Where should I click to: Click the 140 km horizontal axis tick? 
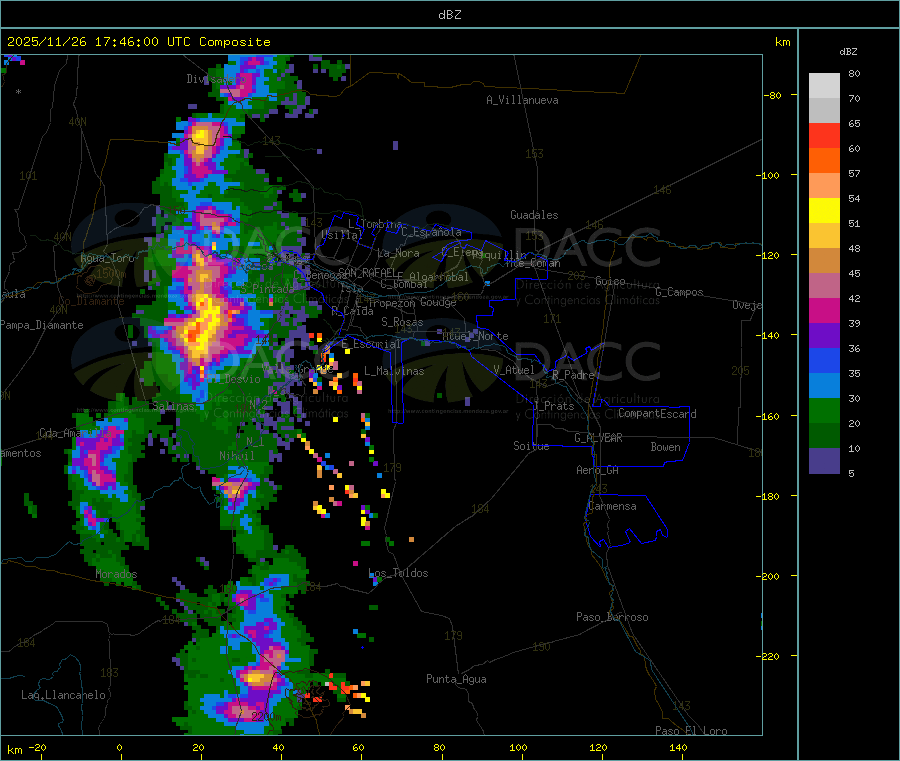(x=678, y=748)
